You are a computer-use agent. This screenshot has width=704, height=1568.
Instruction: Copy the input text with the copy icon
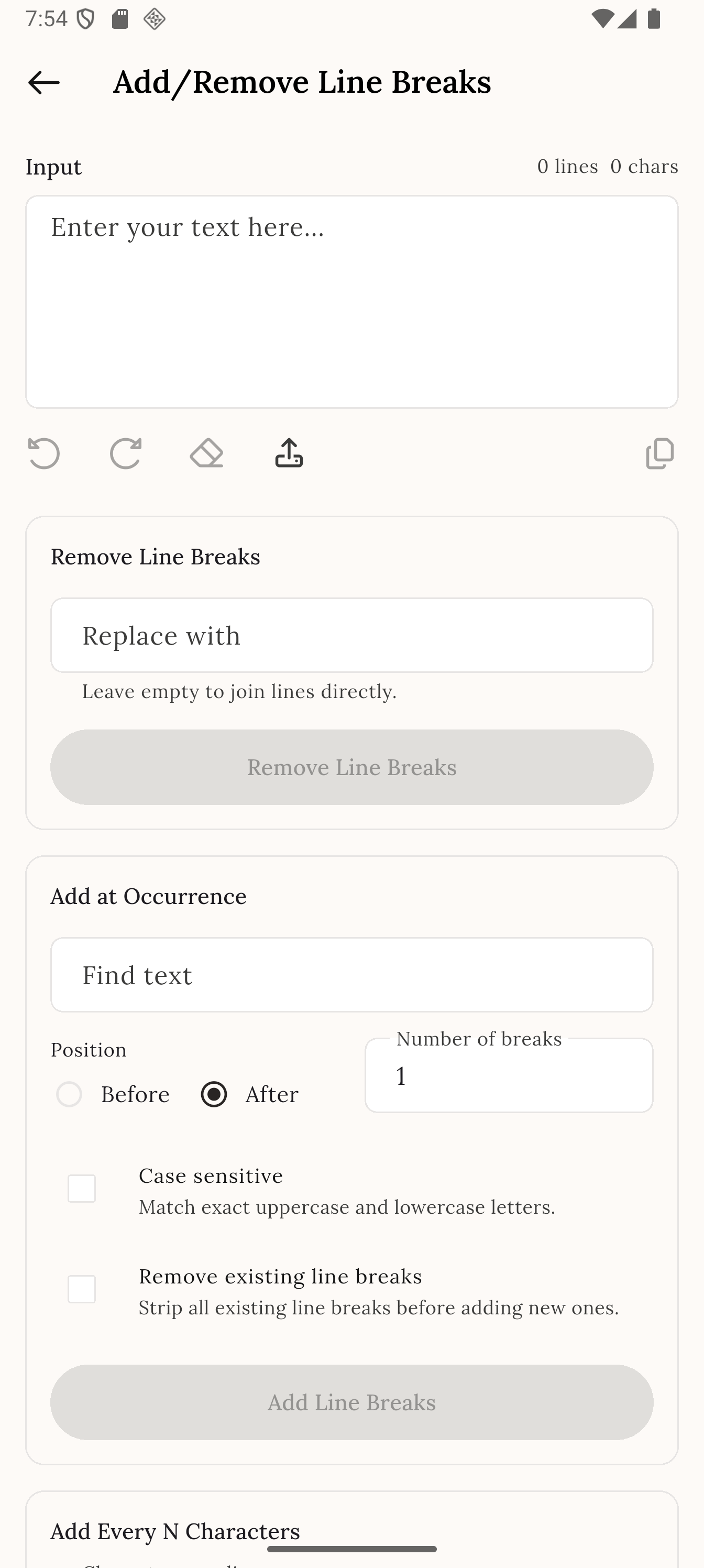coord(659,453)
